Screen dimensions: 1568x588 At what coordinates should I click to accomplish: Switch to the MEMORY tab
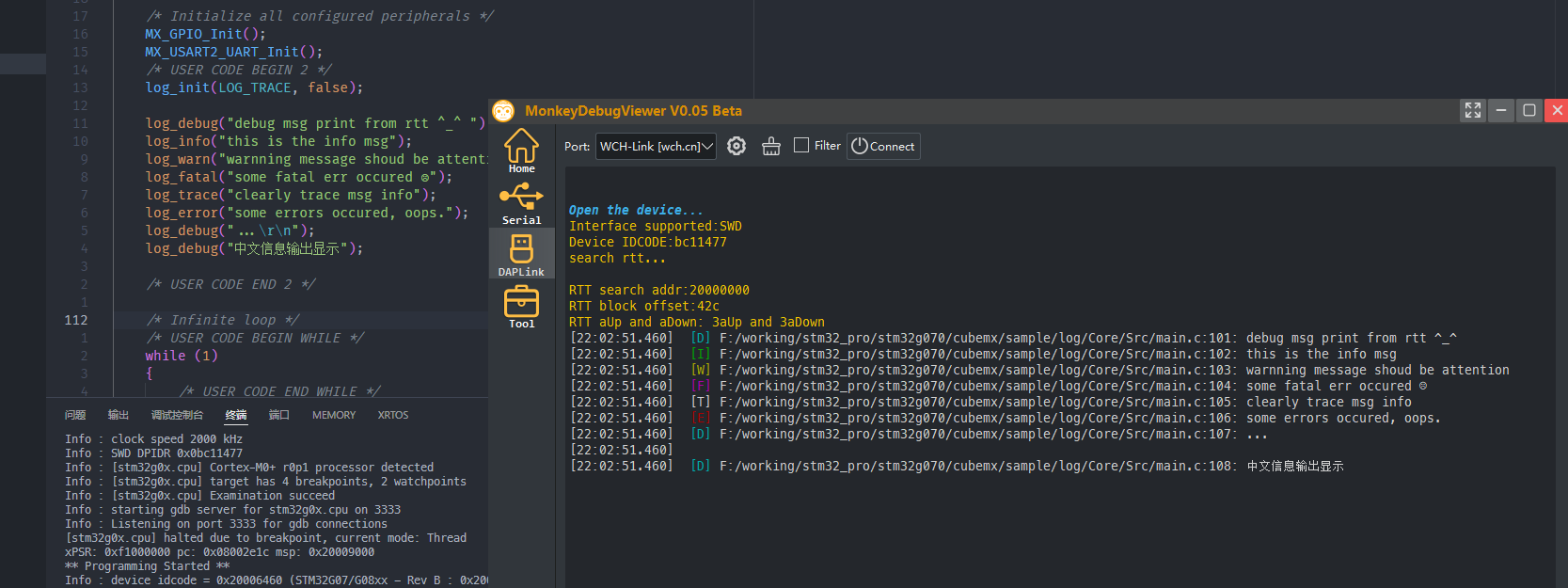(x=334, y=415)
